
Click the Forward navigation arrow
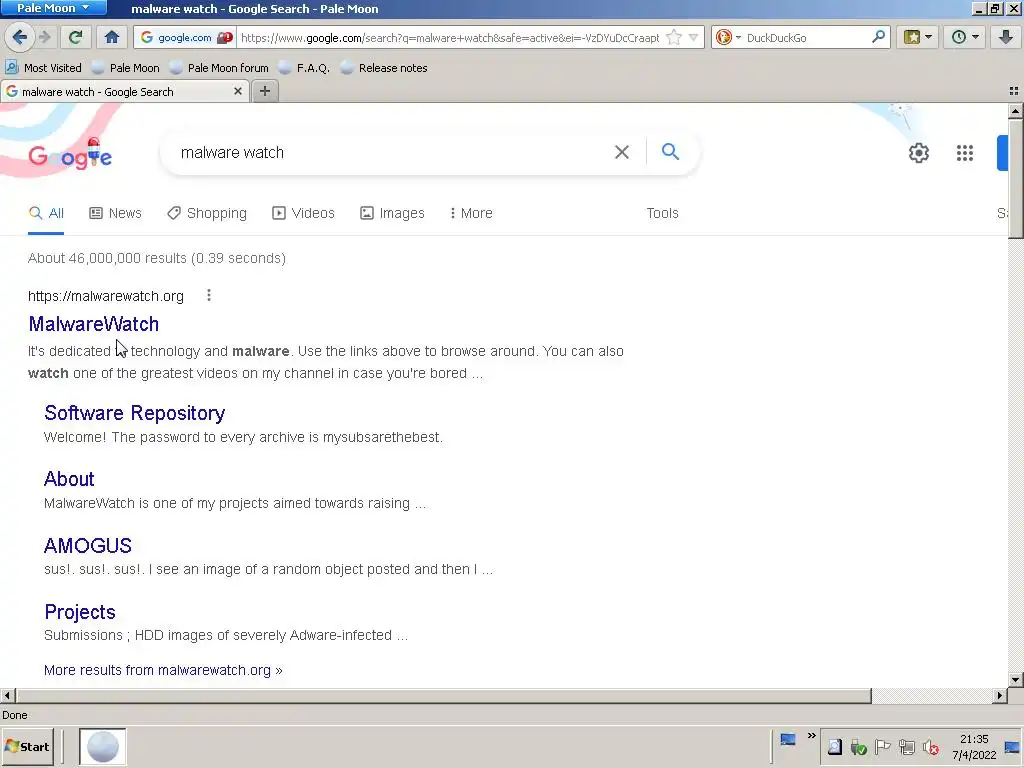pos(44,37)
